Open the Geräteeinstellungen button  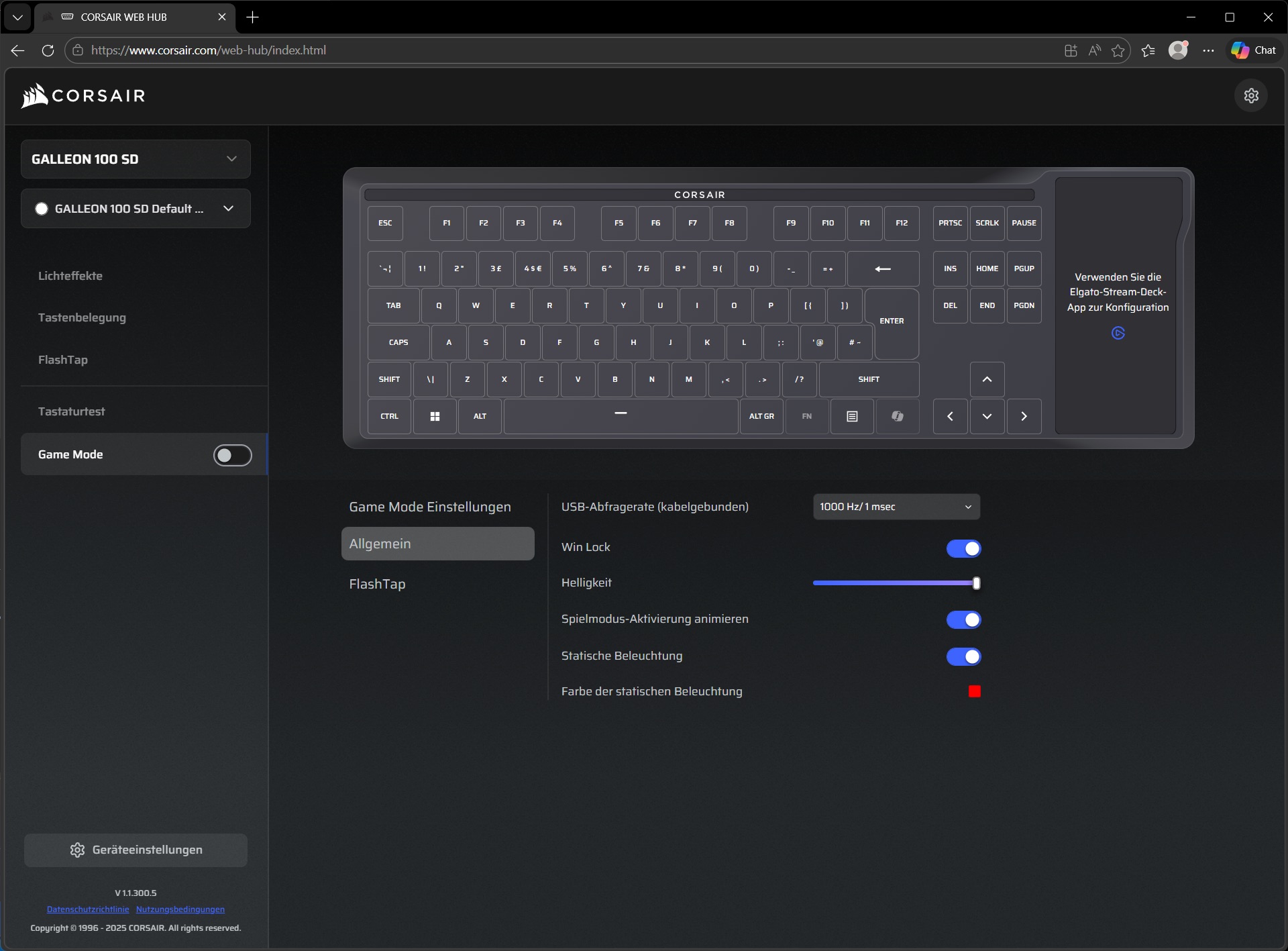[136, 850]
